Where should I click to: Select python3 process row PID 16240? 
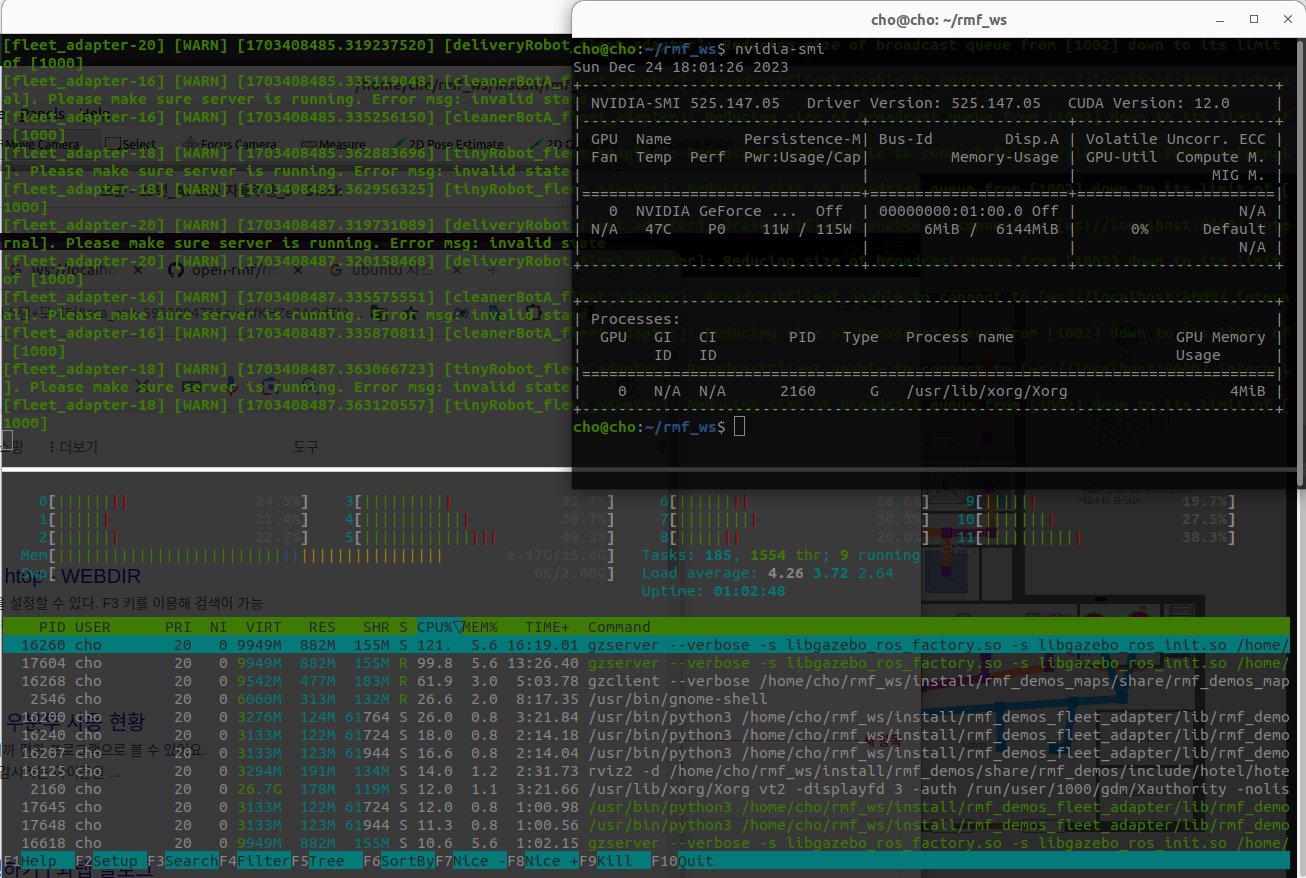pyautogui.click(x=646, y=735)
